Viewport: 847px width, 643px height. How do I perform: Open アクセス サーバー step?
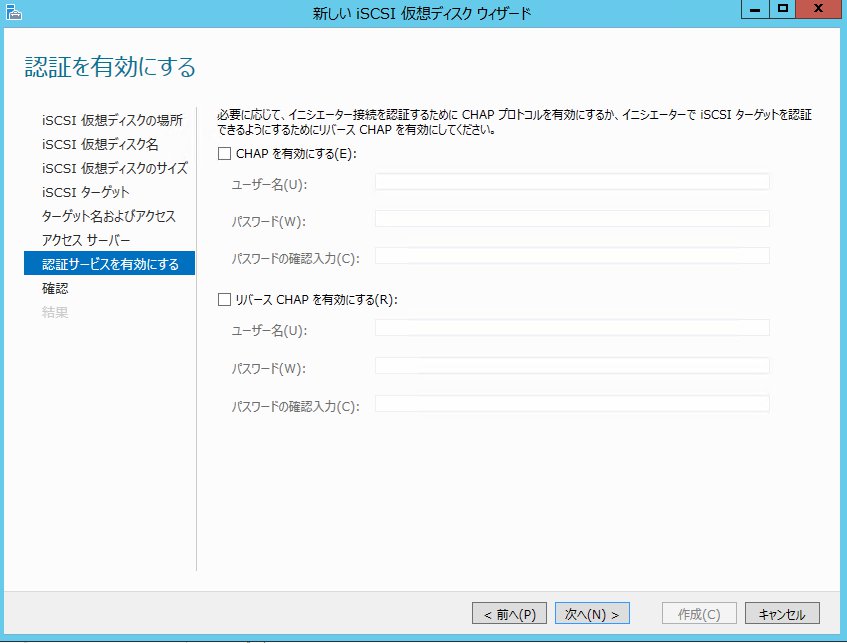86,240
